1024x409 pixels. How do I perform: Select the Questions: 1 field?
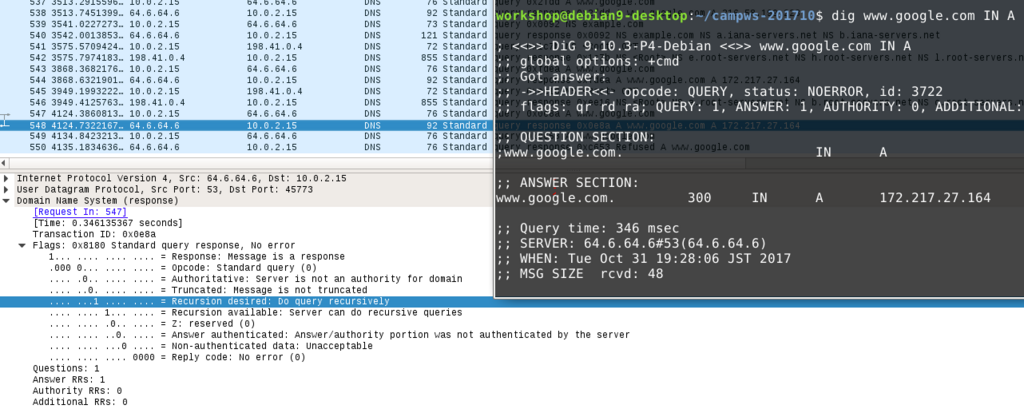pos(66,368)
